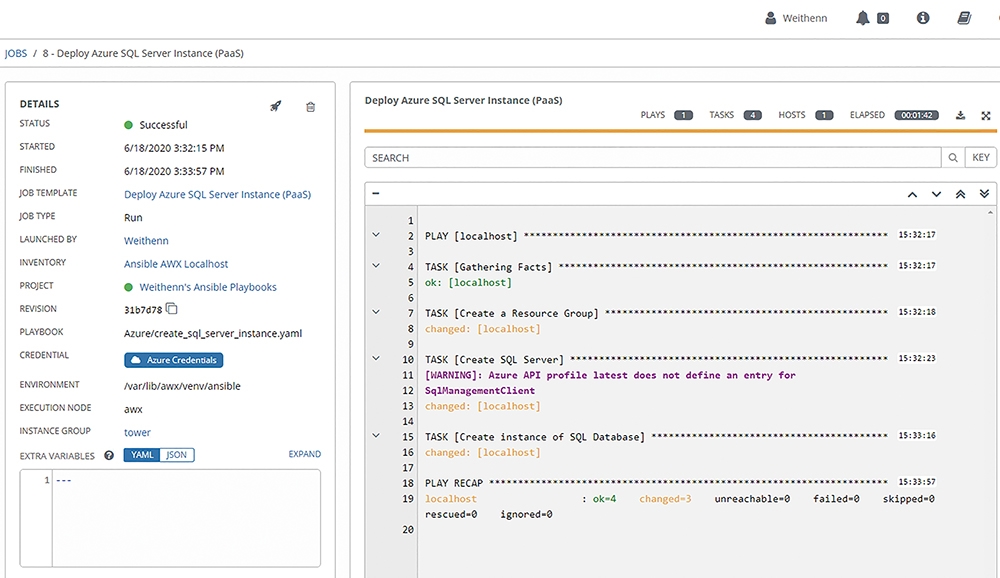Viewport: 1000px width, 578px height.
Task: Click the execution node awx value
Action: coord(133,410)
